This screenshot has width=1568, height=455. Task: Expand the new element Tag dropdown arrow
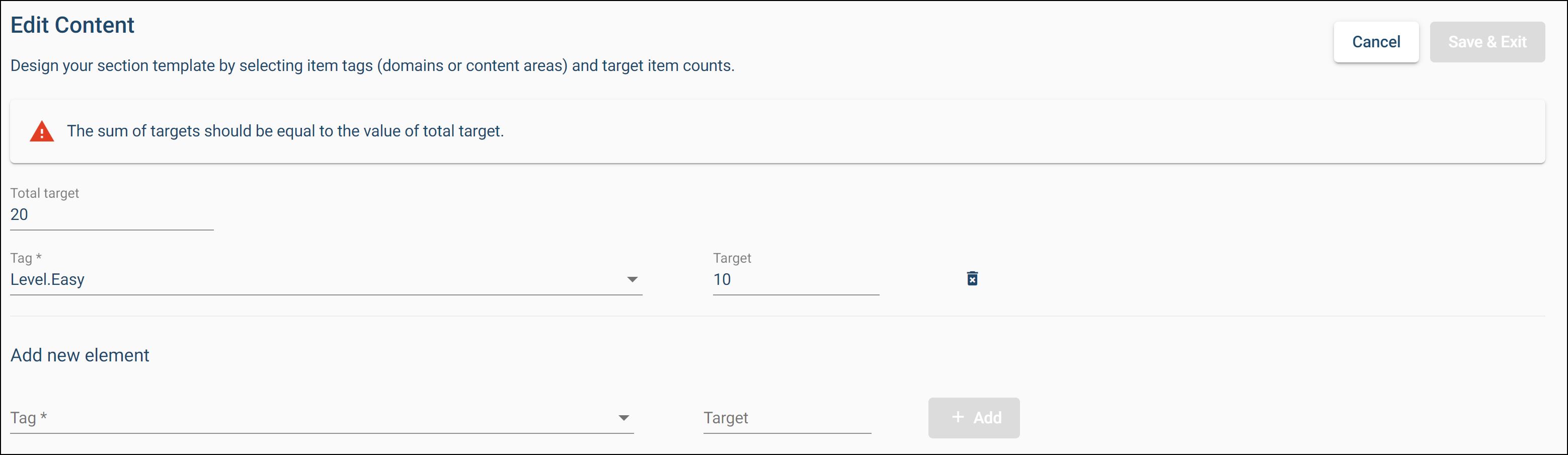623,418
